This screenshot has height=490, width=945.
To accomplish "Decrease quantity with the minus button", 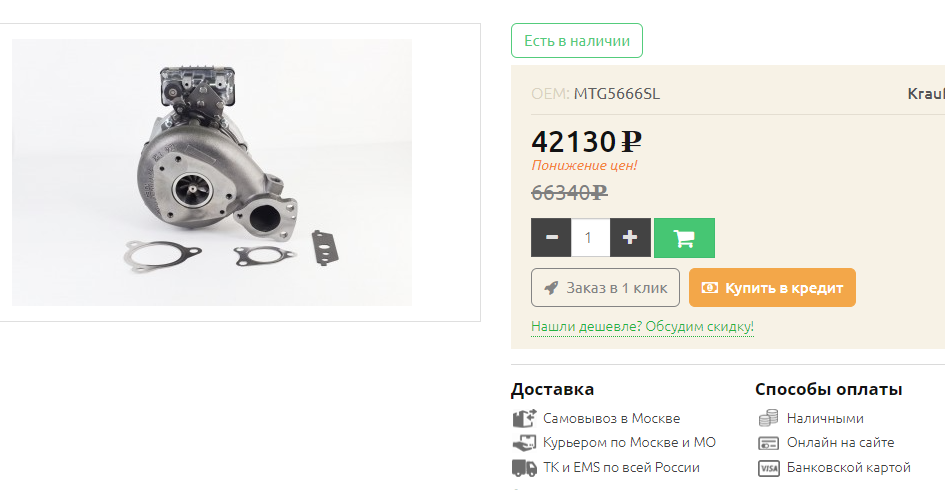I will (551, 237).
